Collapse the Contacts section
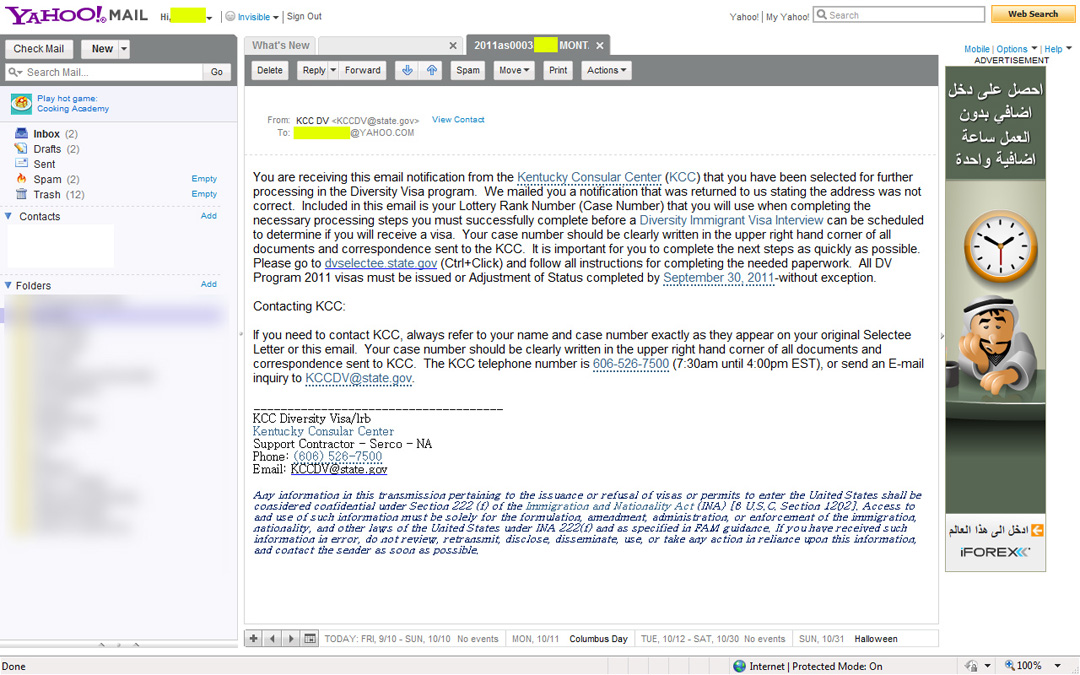Screen dimensions: 1080x675 pyautogui.click(x=8, y=216)
